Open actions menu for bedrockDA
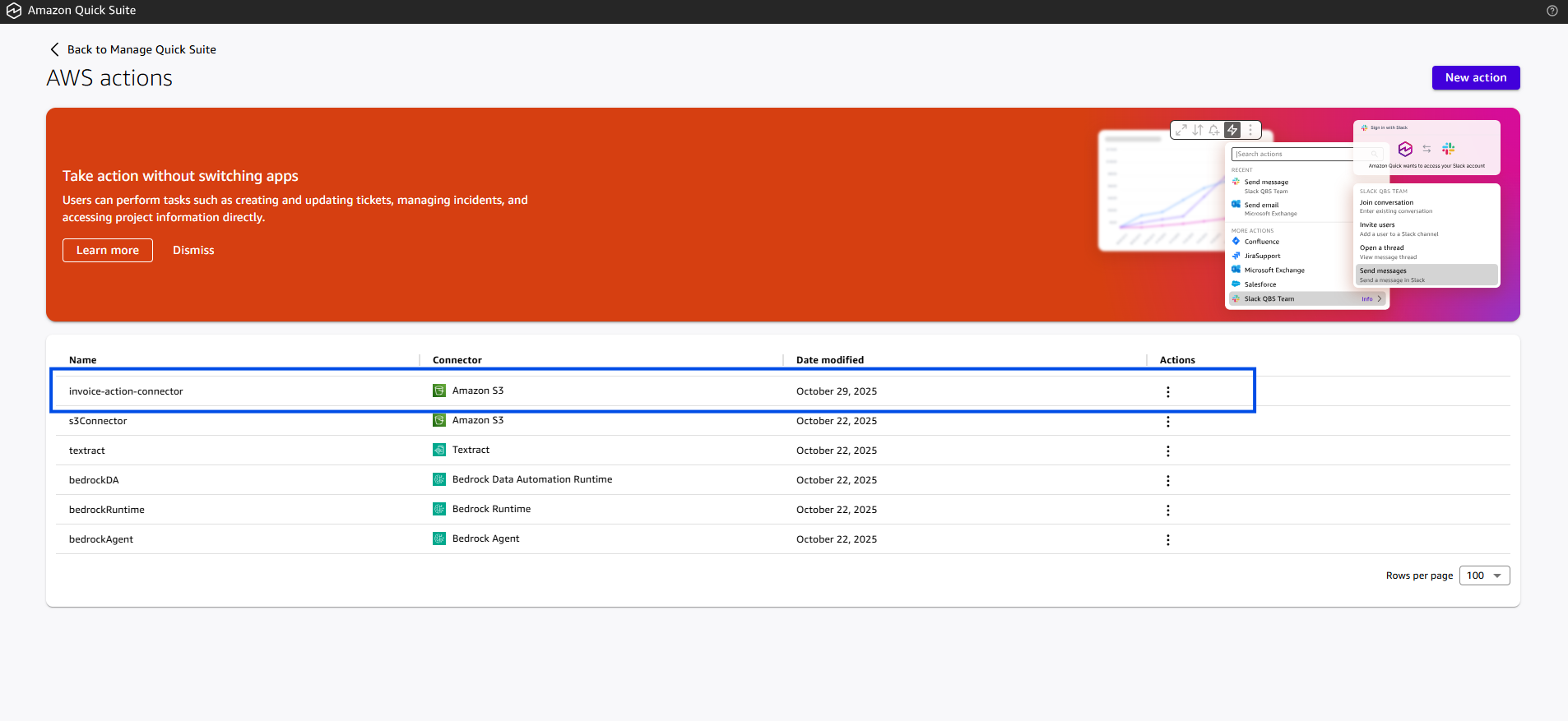The image size is (1568, 721). [x=1168, y=481]
